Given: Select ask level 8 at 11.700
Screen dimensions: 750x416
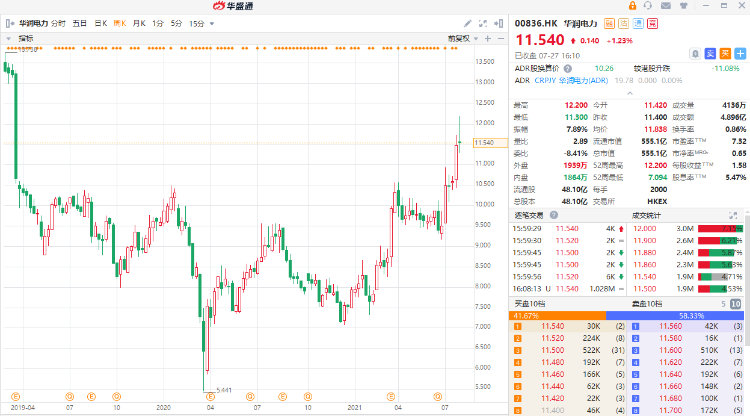Looking at the screenshot, I should coord(686,410).
